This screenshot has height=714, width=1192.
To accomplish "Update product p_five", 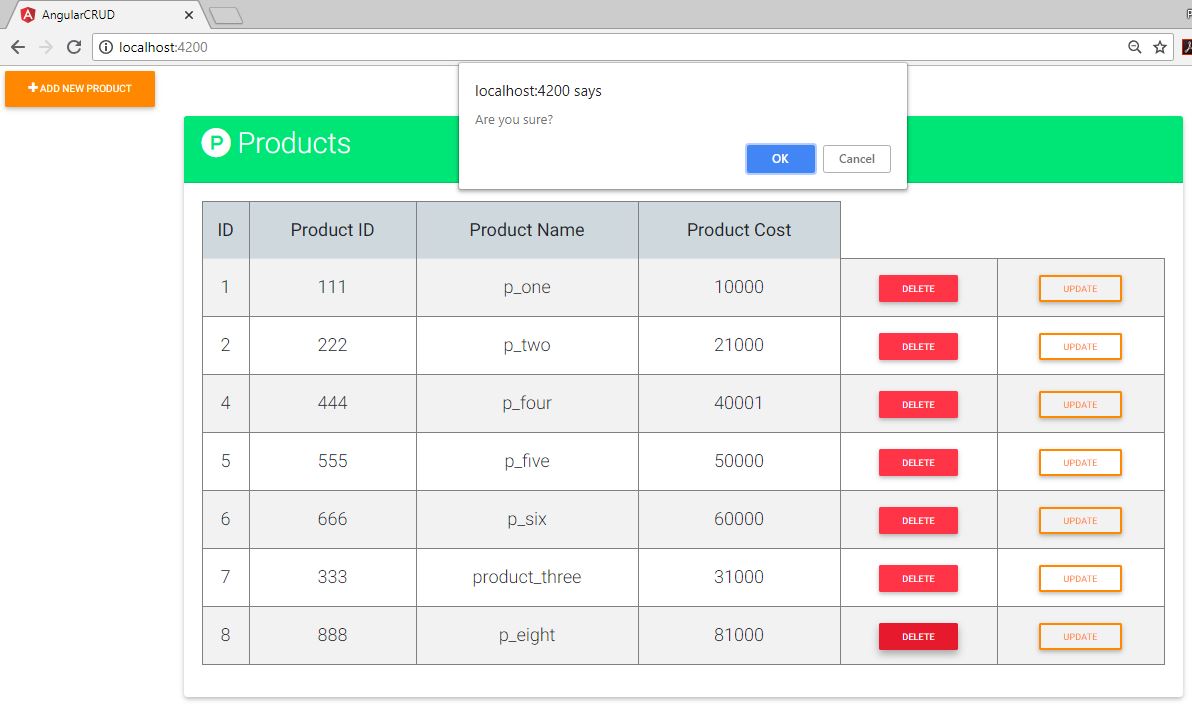I will point(1080,462).
